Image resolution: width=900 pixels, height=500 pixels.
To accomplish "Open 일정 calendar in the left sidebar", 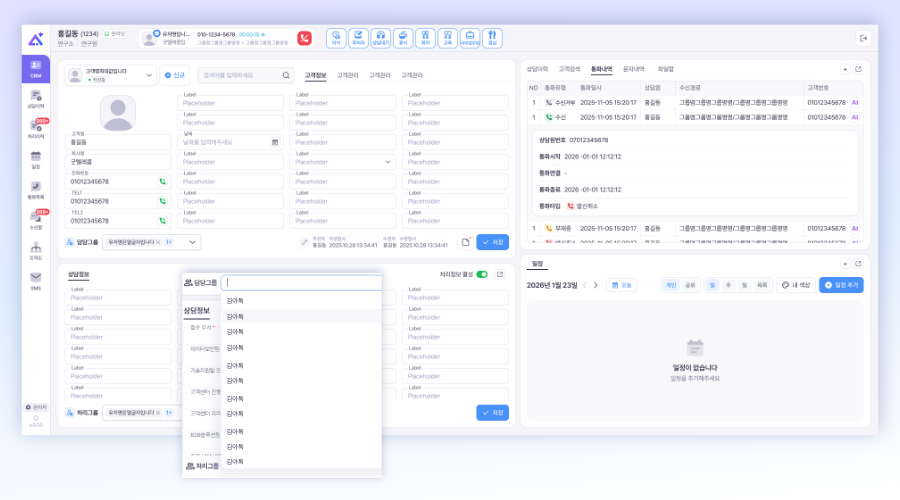I will pyautogui.click(x=35, y=158).
